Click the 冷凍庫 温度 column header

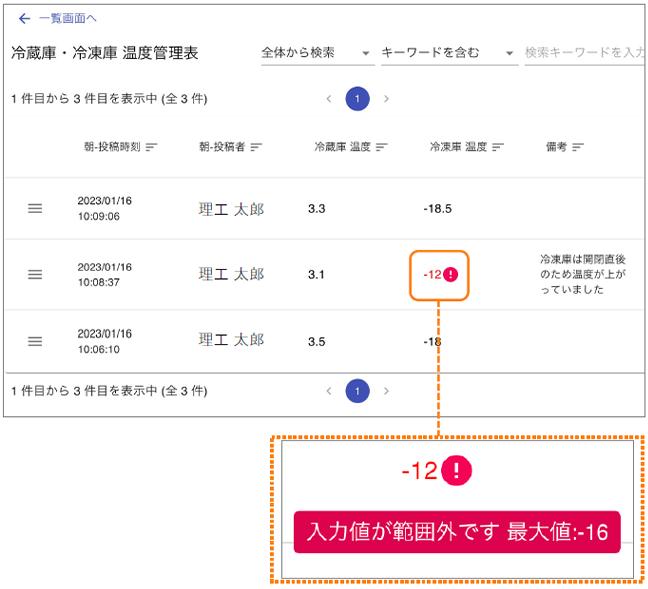point(458,147)
